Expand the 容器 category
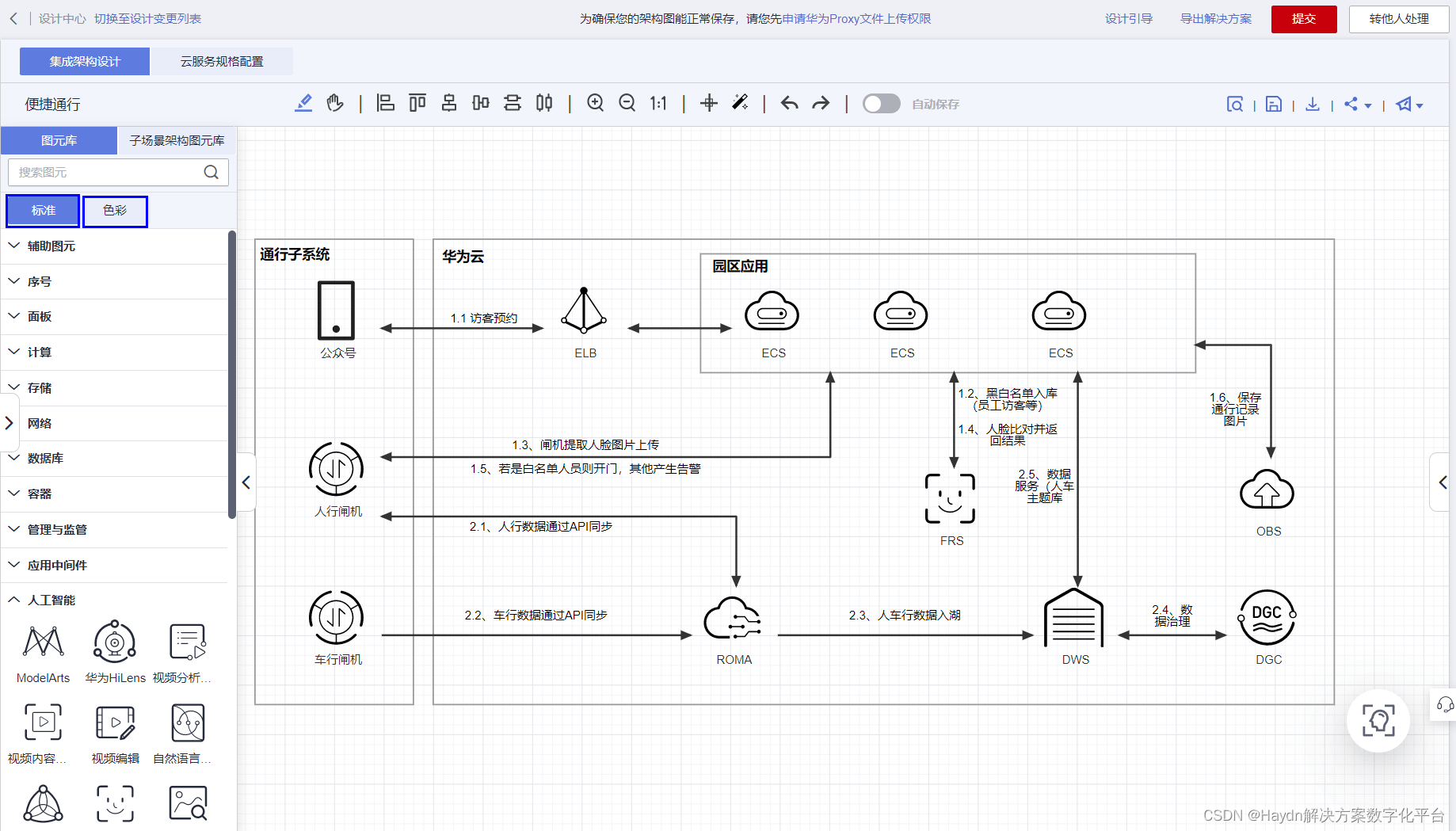Viewport: 1456px width, 831px height. click(115, 494)
